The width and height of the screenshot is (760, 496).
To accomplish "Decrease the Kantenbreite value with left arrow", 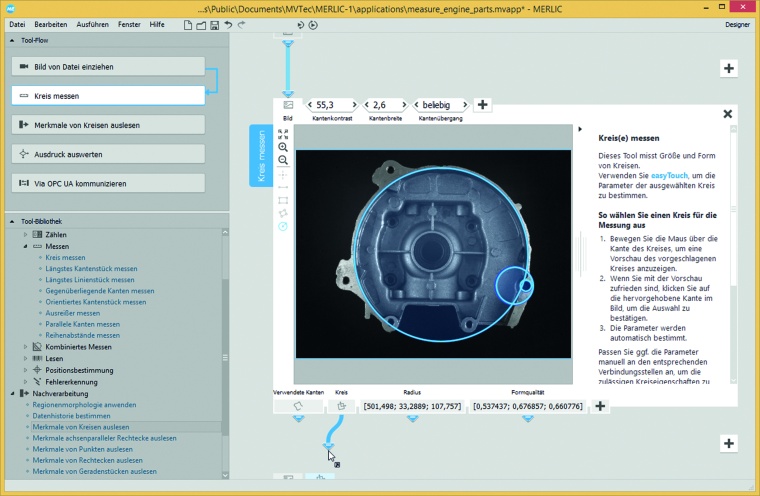I will pos(368,105).
